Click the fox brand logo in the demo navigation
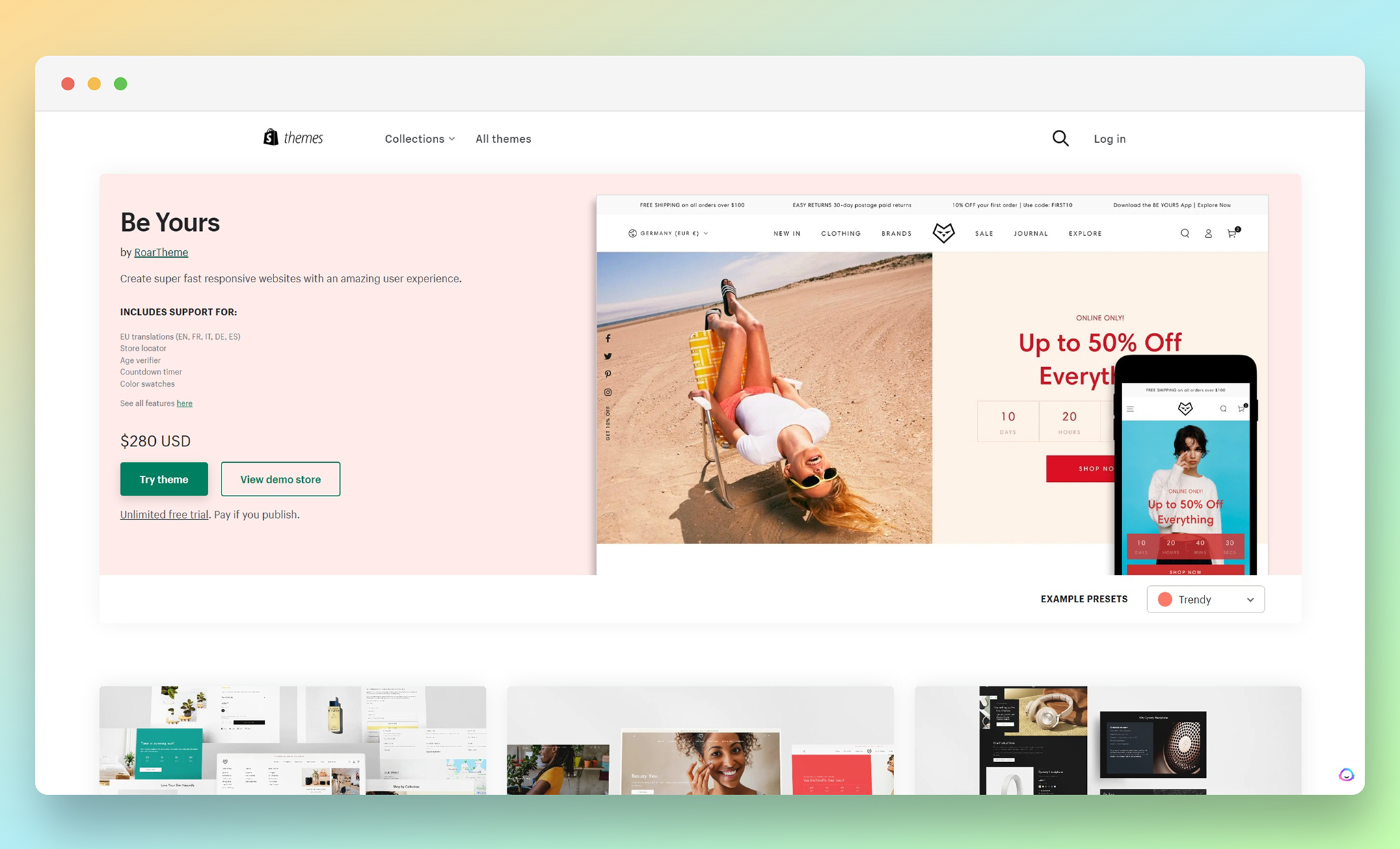 [x=944, y=232]
